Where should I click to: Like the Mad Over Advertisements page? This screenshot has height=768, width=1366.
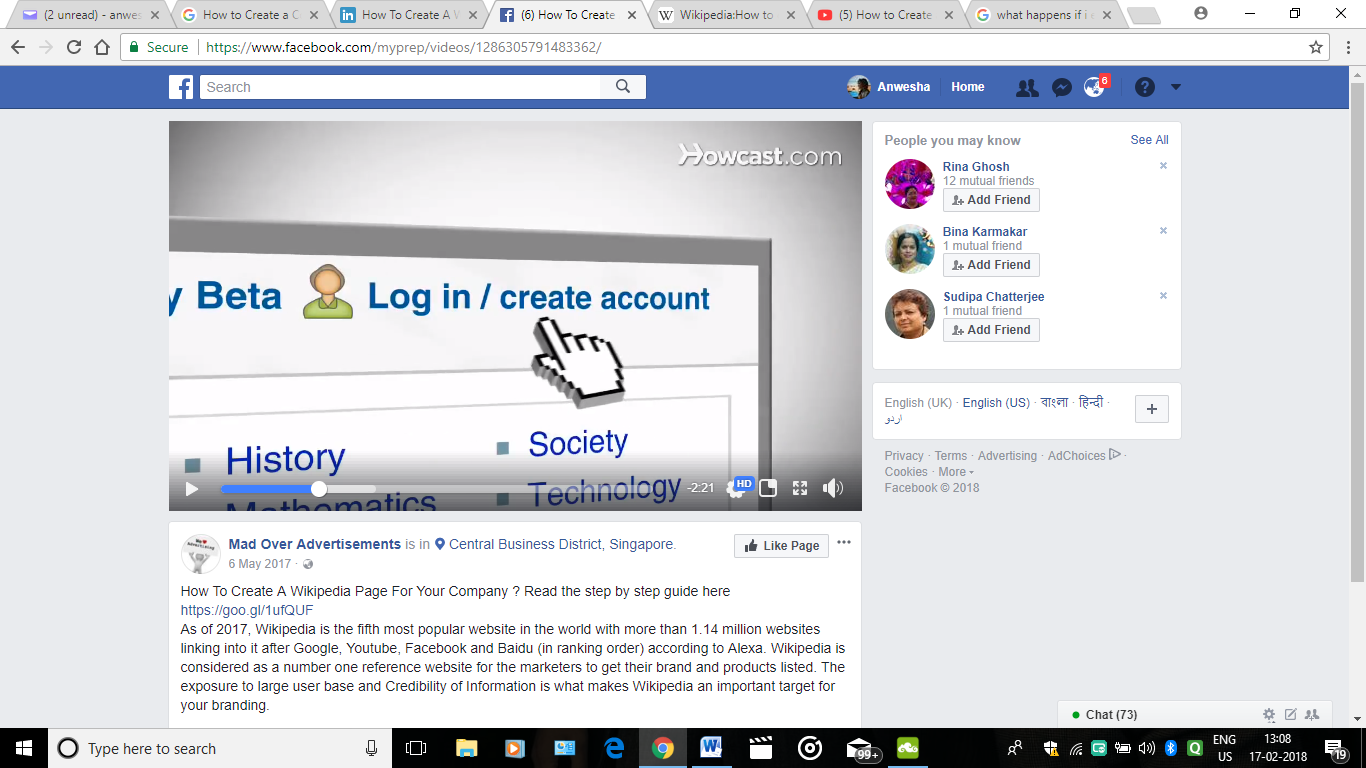point(781,546)
